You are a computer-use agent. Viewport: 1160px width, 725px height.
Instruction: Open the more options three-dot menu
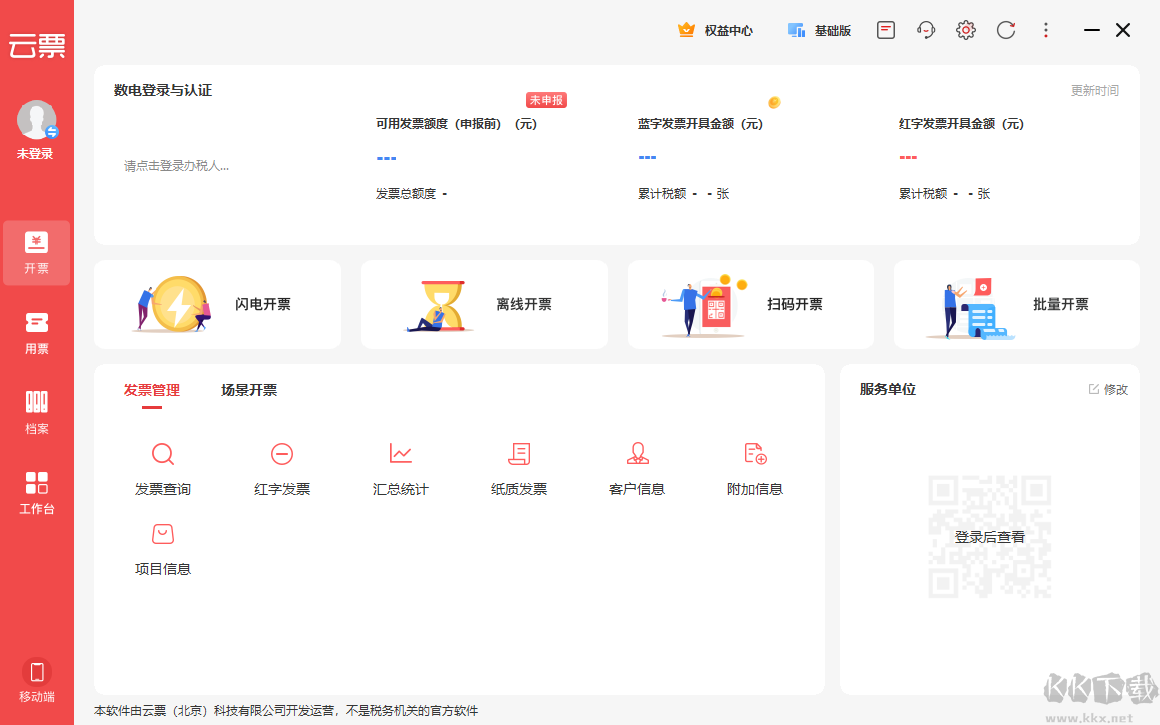coord(1045,30)
